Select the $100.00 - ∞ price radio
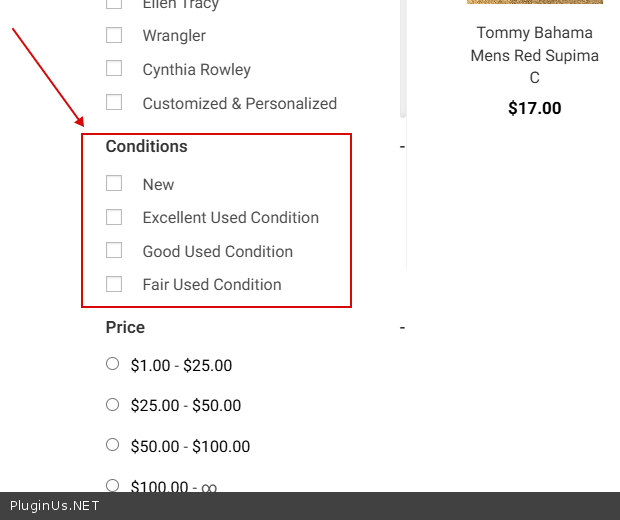This screenshot has height=520, width=620. pos(113,485)
